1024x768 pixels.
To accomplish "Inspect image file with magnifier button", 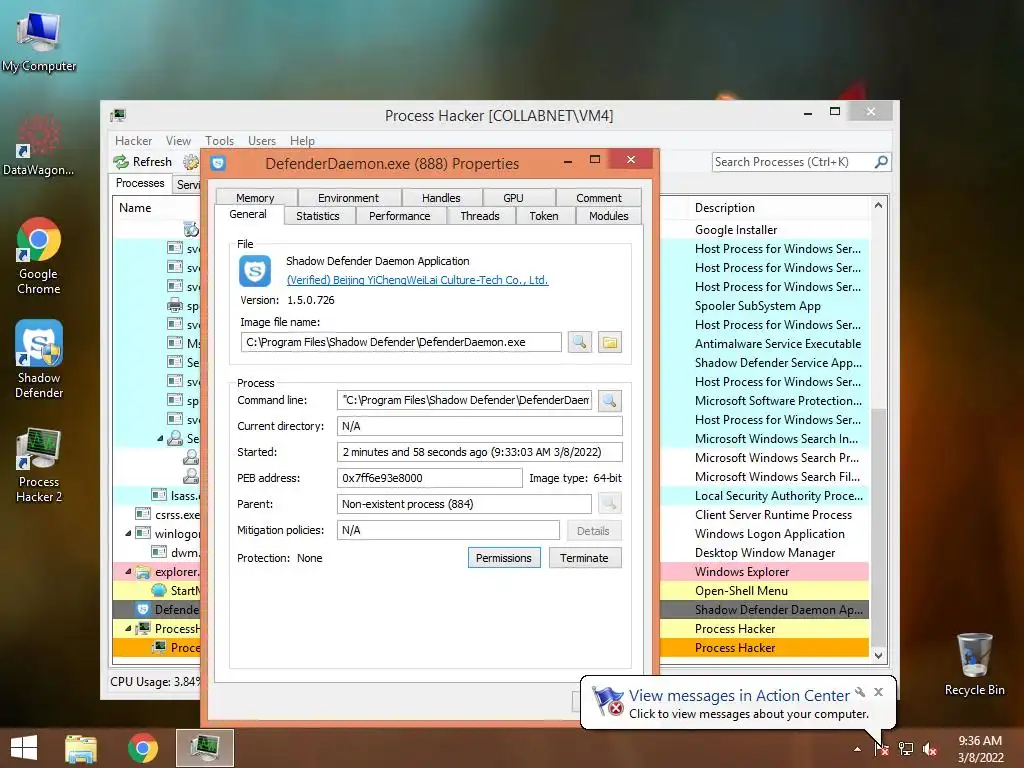I will tap(579, 342).
